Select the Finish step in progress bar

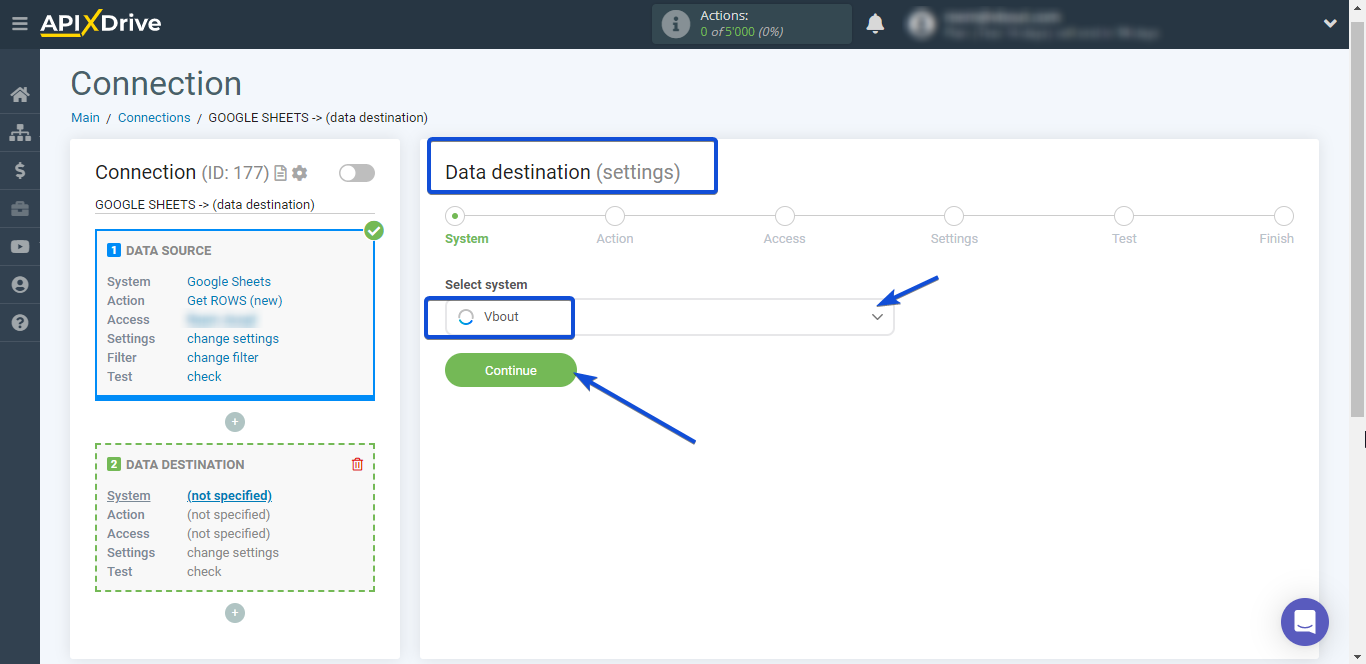pos(1284,216)
